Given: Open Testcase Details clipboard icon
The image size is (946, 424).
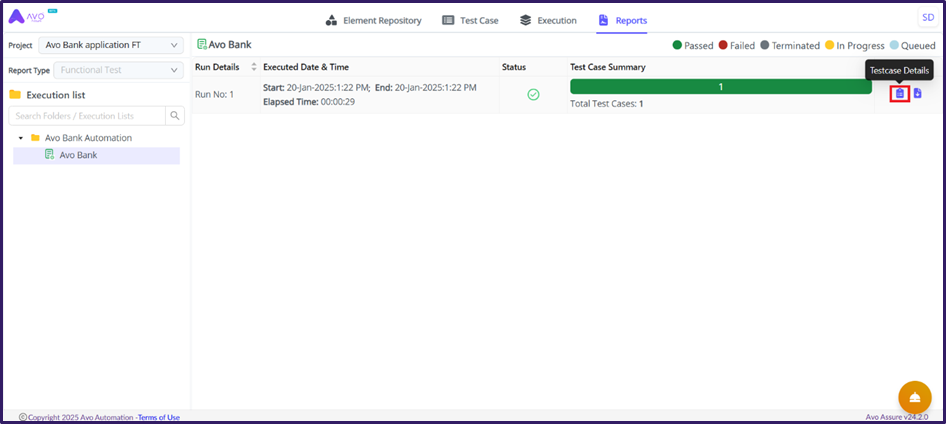Looking at the screenshot, I should tap(899, 94).
